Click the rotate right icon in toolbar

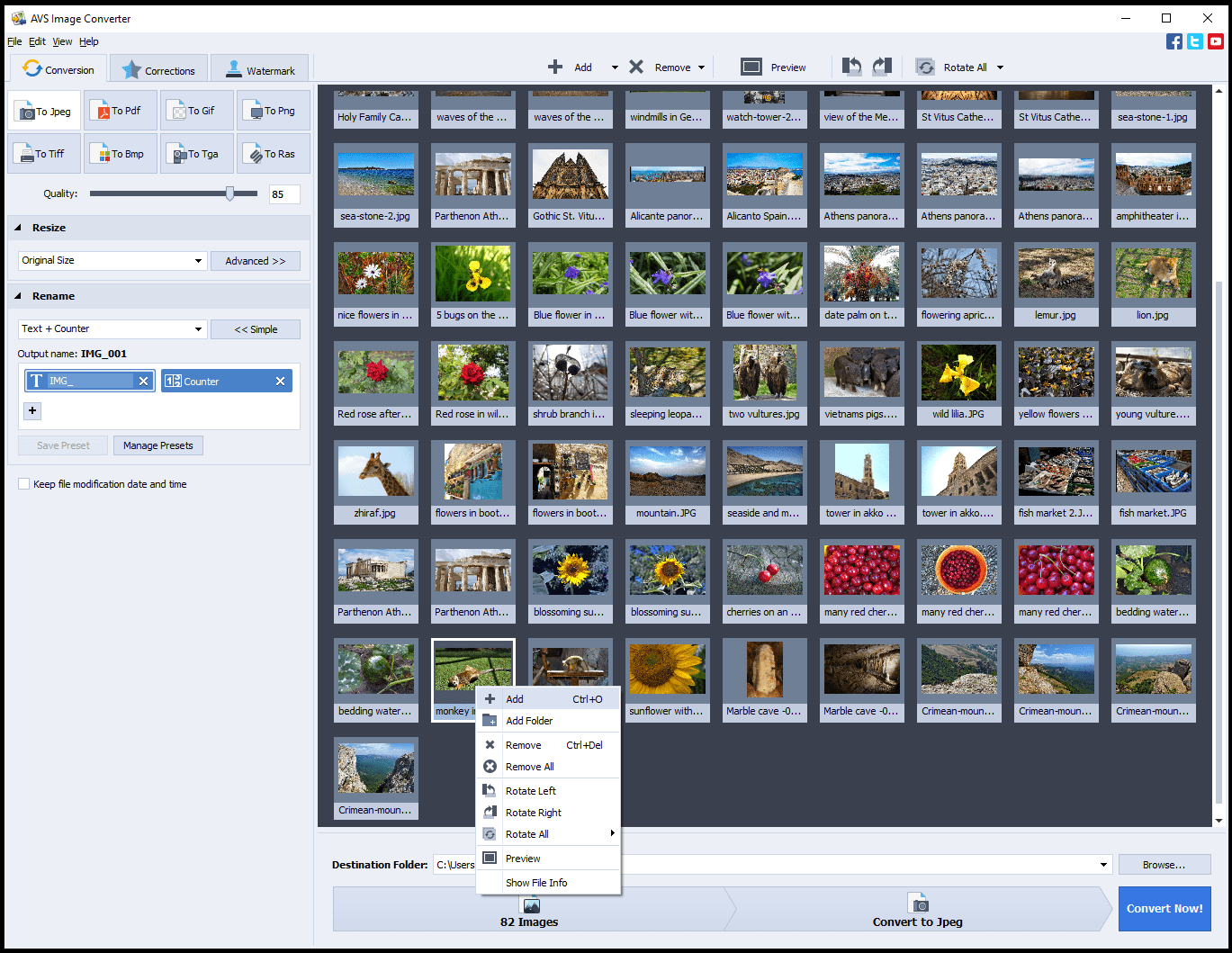(x=882, y=67)
